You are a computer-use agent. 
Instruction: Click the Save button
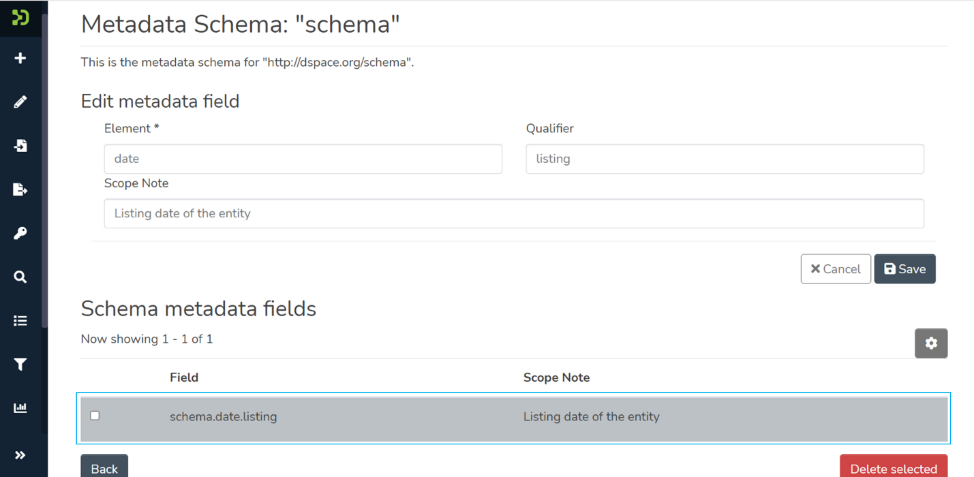[x=904, y=269]
